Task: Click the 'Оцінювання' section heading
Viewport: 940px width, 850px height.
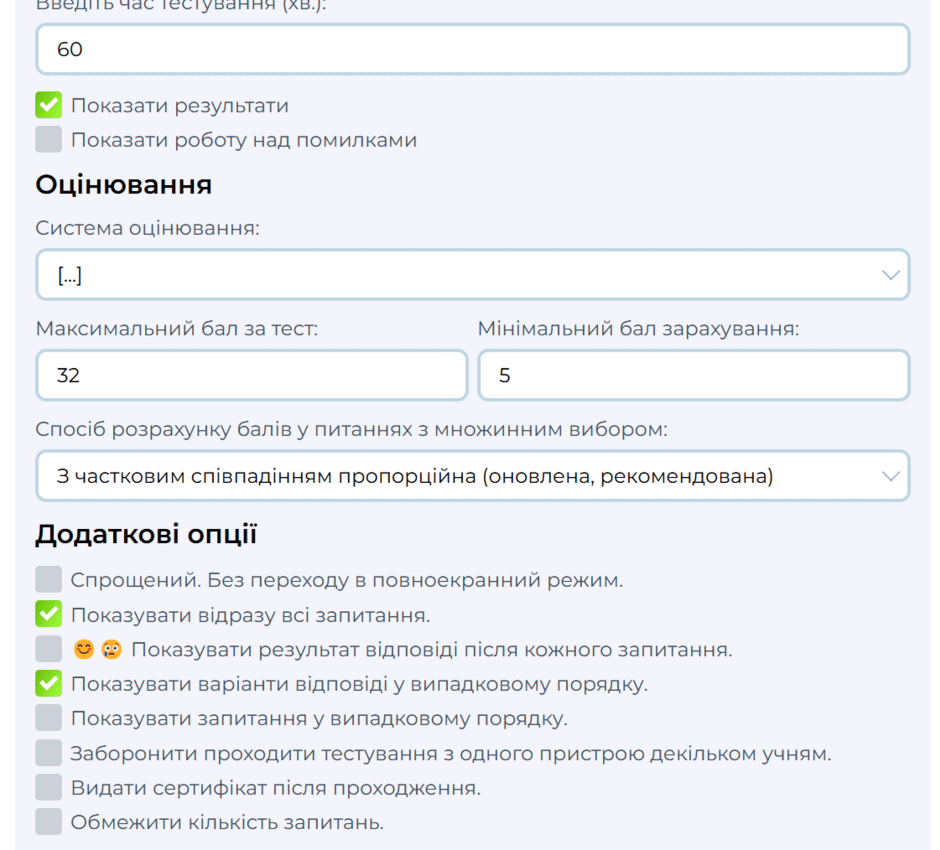Action: [x=123, y=185]
